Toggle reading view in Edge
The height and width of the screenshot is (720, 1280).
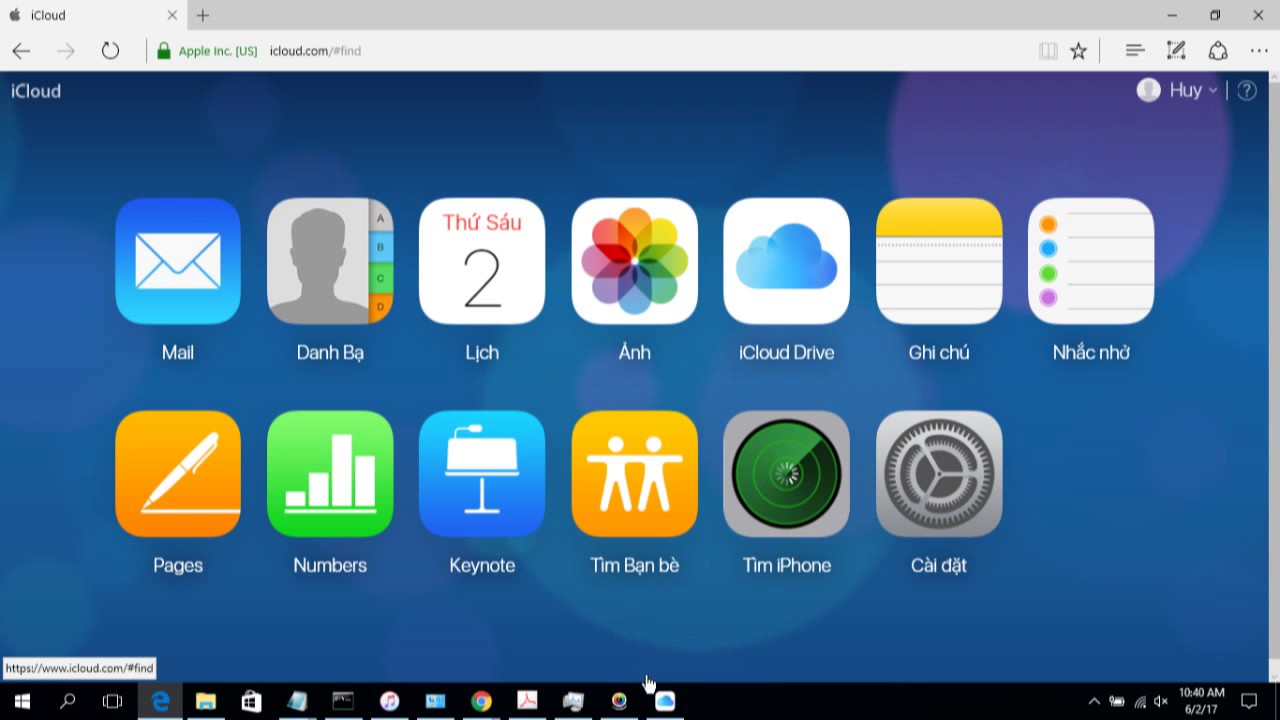coord(1048,51)
